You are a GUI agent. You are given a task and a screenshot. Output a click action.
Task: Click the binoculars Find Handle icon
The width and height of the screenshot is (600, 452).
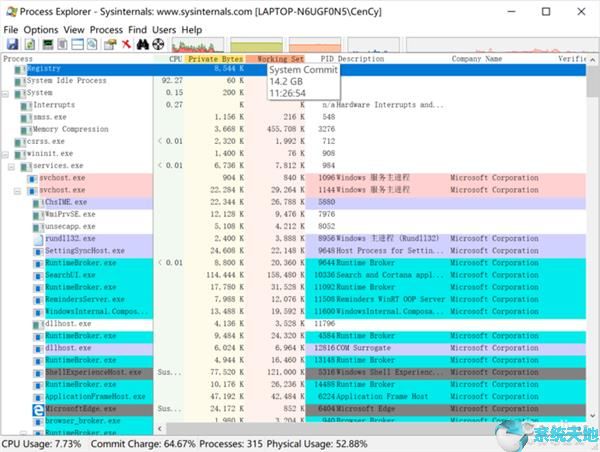tap(142, 44)
